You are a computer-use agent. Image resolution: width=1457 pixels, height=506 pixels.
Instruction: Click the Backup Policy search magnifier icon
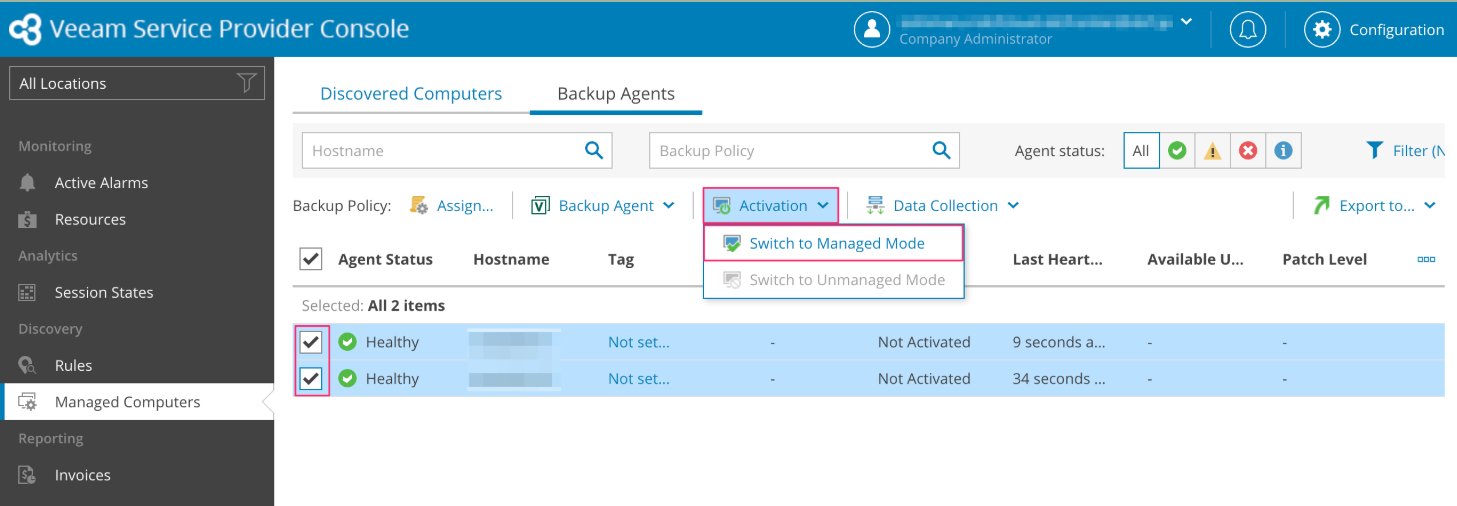(x=941, y=150)
